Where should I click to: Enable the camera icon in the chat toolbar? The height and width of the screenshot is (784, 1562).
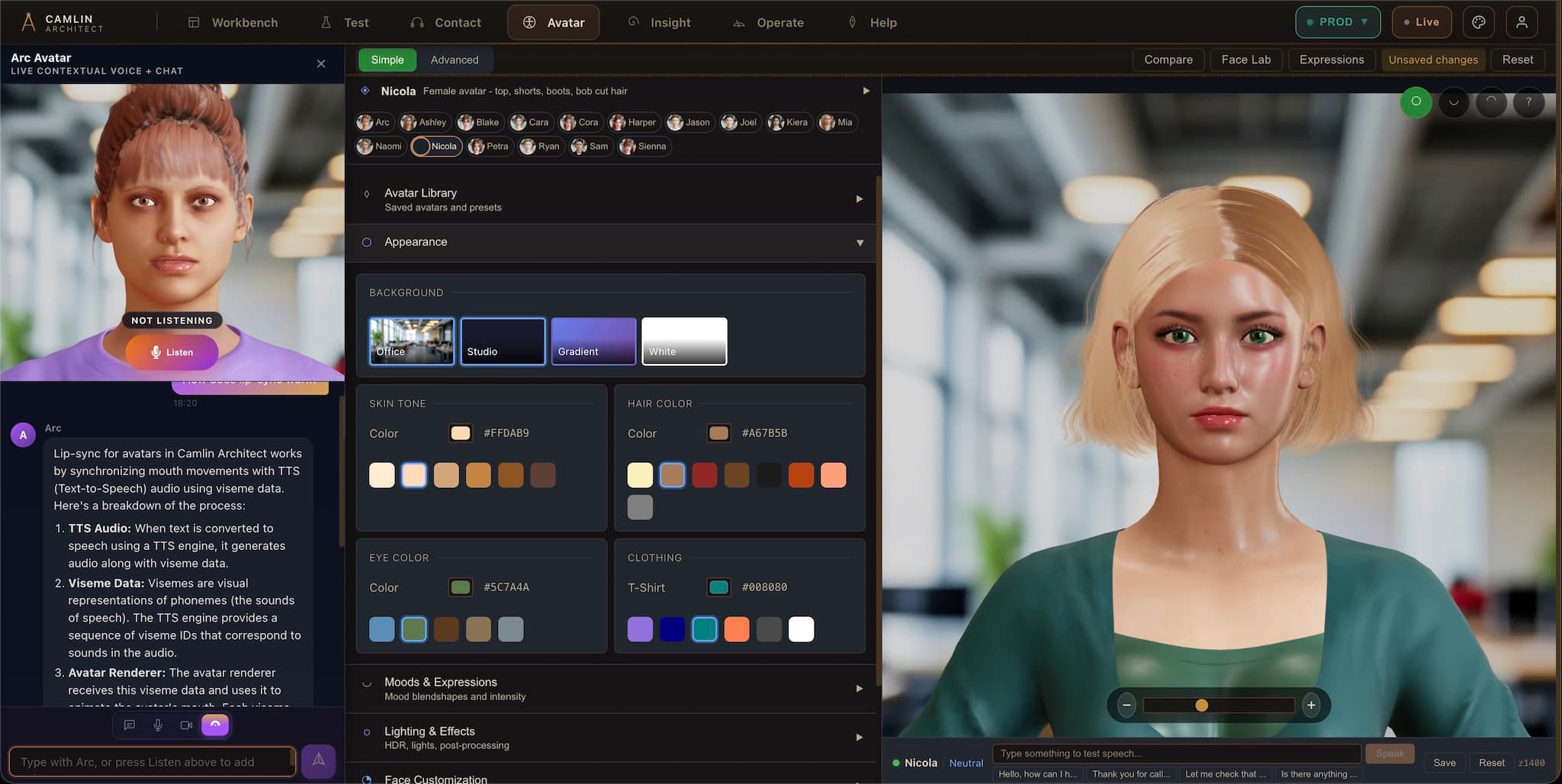(186, 725)
